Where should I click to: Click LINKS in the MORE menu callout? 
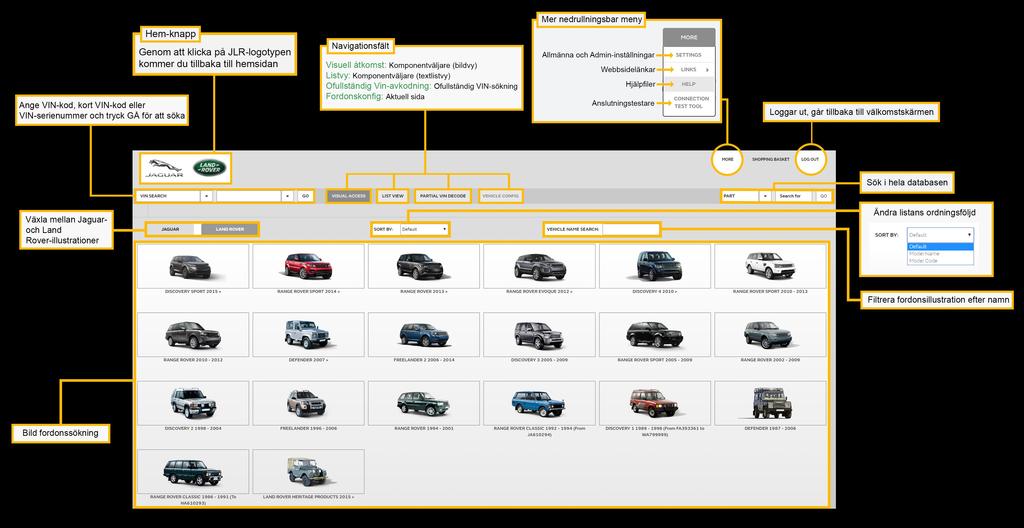[x=689, y=69]
